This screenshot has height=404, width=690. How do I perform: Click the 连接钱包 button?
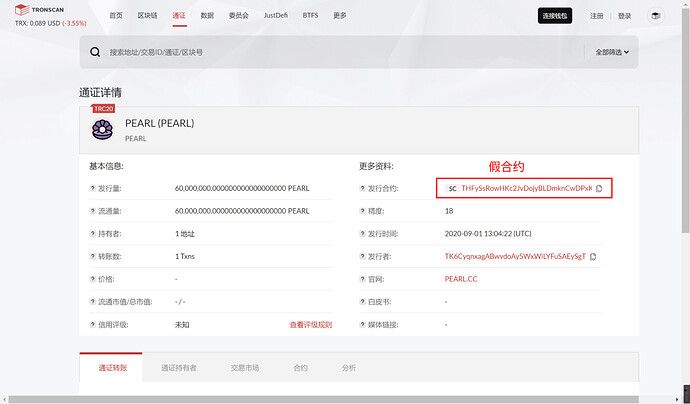pyautogui.click(x=555, y=16)
